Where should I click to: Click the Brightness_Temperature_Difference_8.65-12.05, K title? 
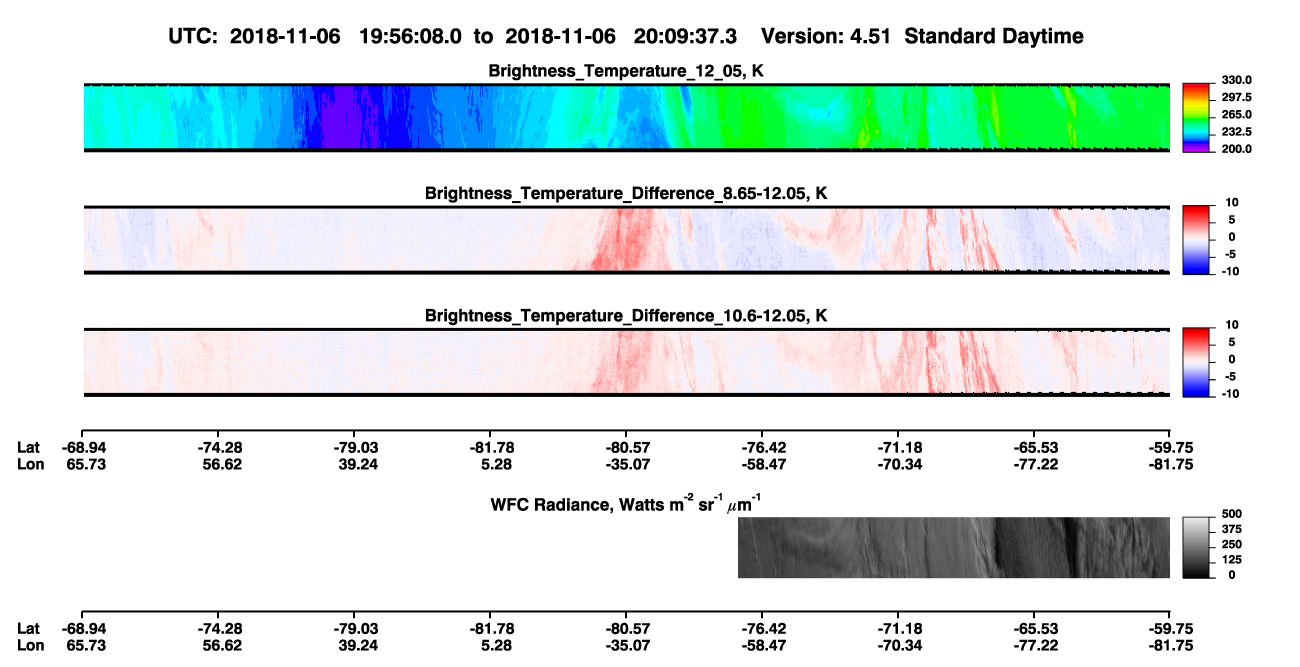(627, 193)
